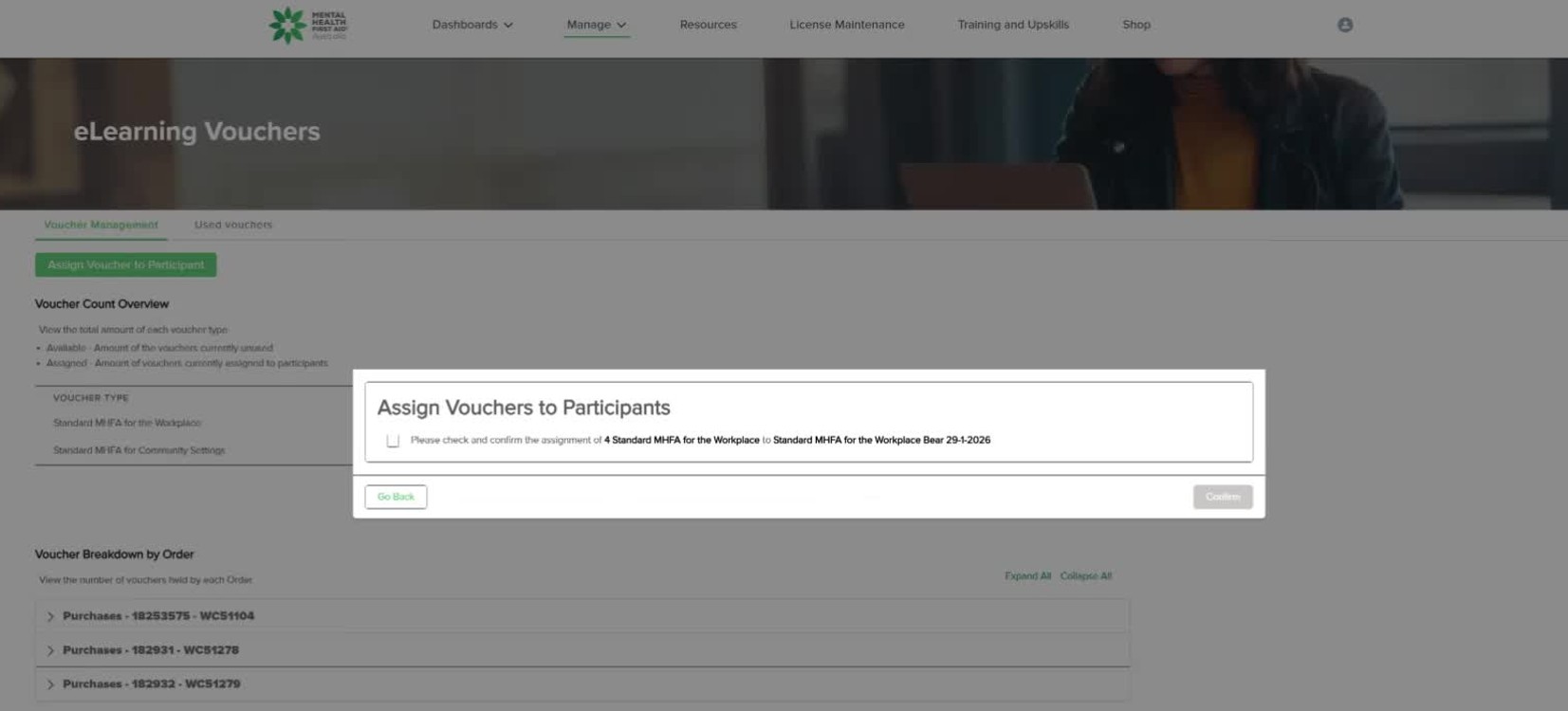Viewport: 1568px width, 711px height.
Task: Click Assign Voucher to Participant button
Action: point(125,265)
